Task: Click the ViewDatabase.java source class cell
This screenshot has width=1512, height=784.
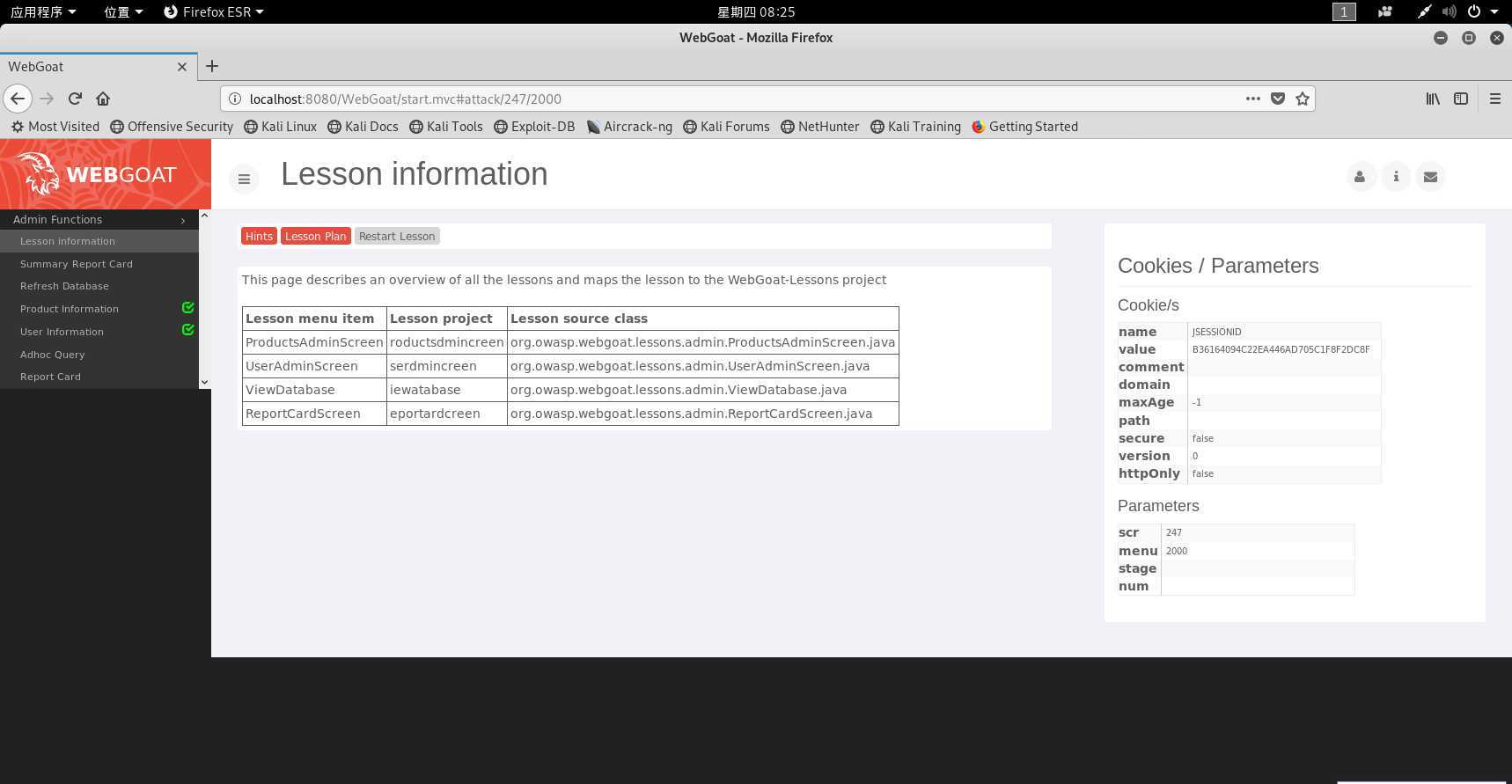Action: (x=702, y=390)
